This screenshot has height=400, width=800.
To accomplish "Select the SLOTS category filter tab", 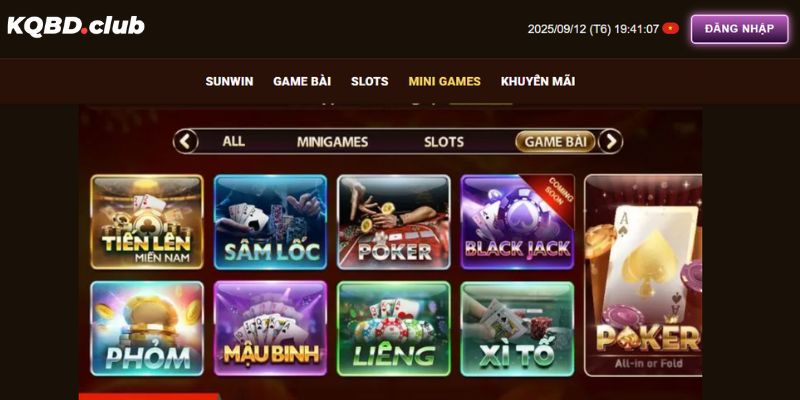I will [444, 142].
